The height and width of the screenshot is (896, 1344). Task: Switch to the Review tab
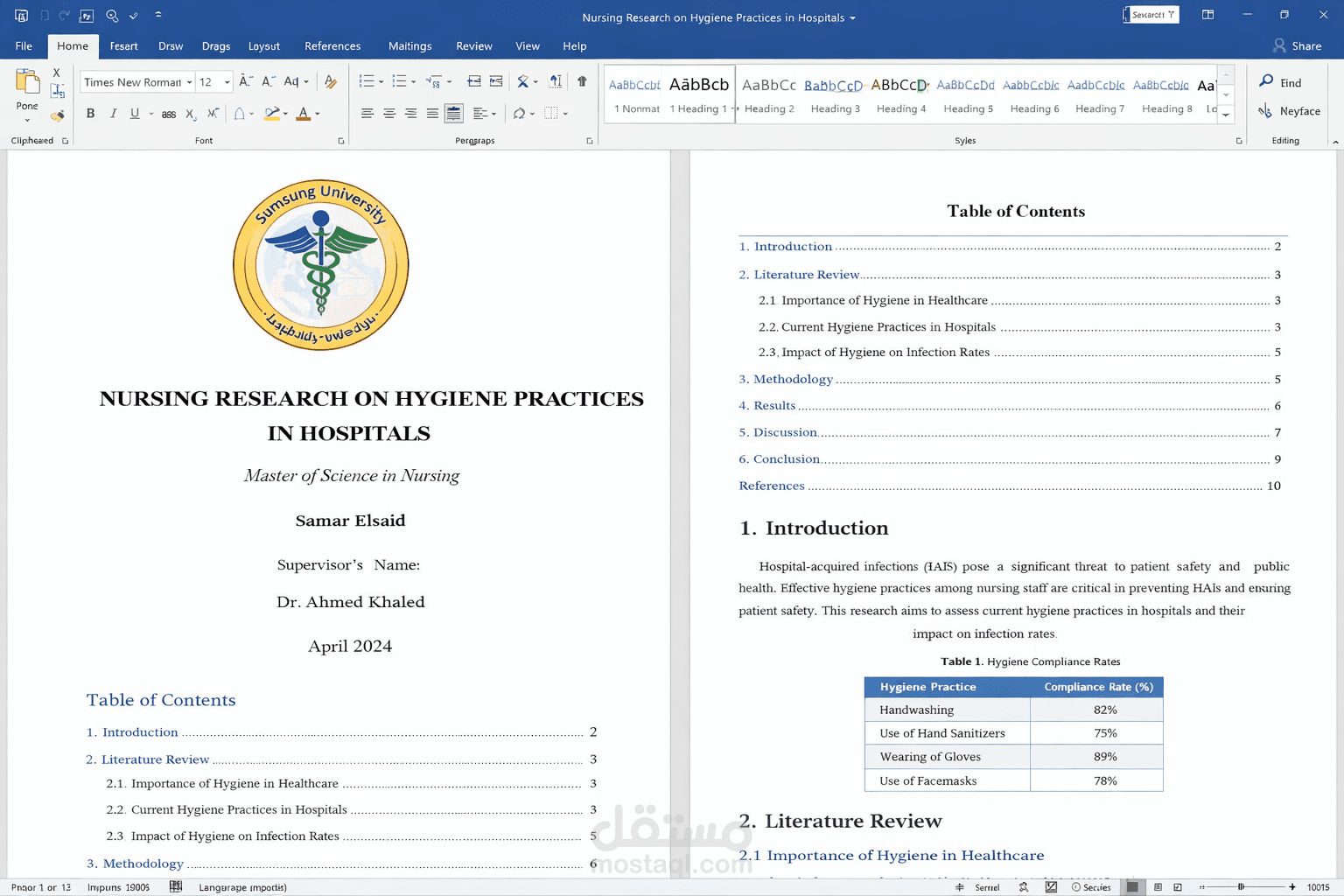474,46
